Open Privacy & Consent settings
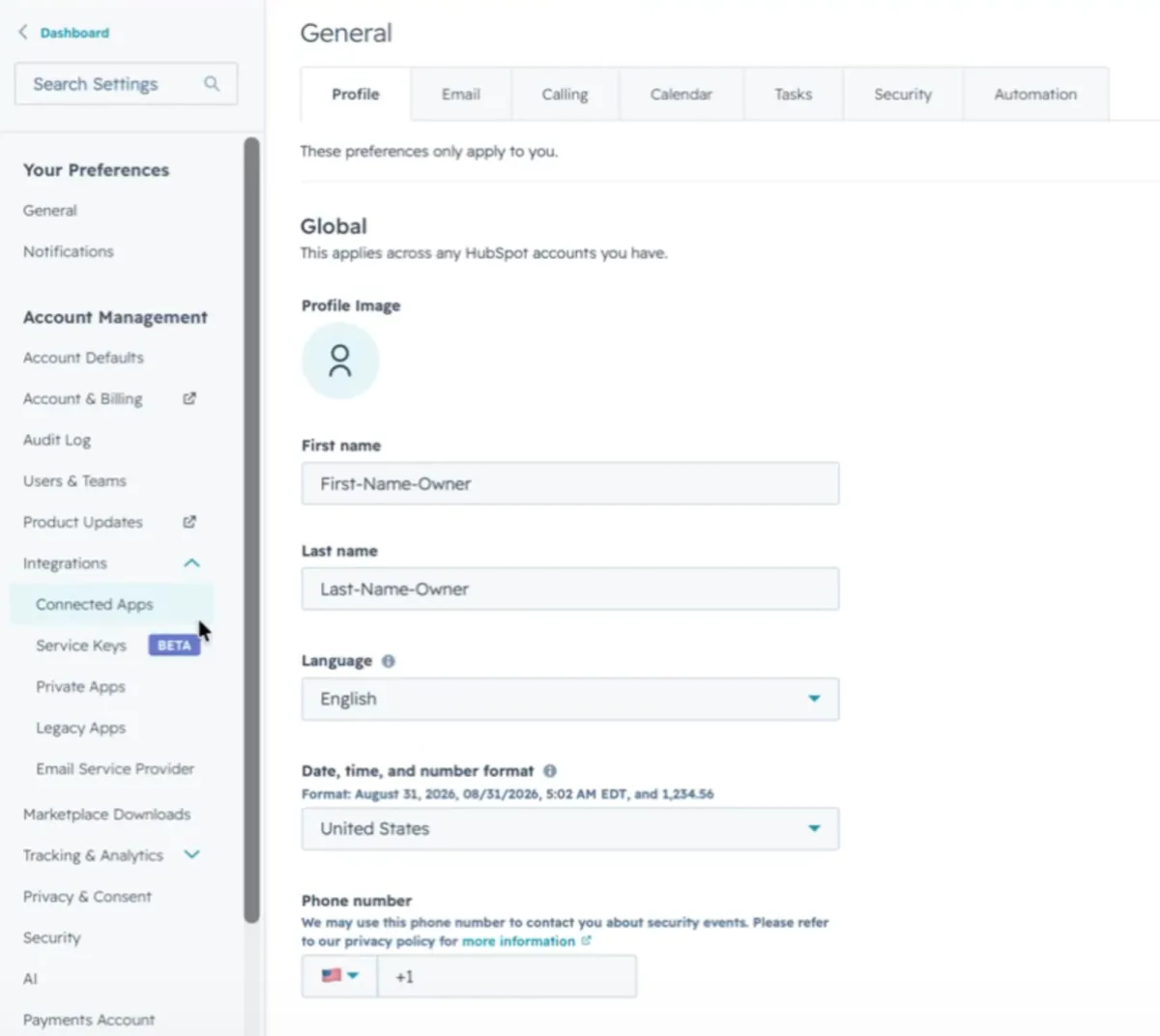This screenshot has width=1160, height=1036. [87, 896]
